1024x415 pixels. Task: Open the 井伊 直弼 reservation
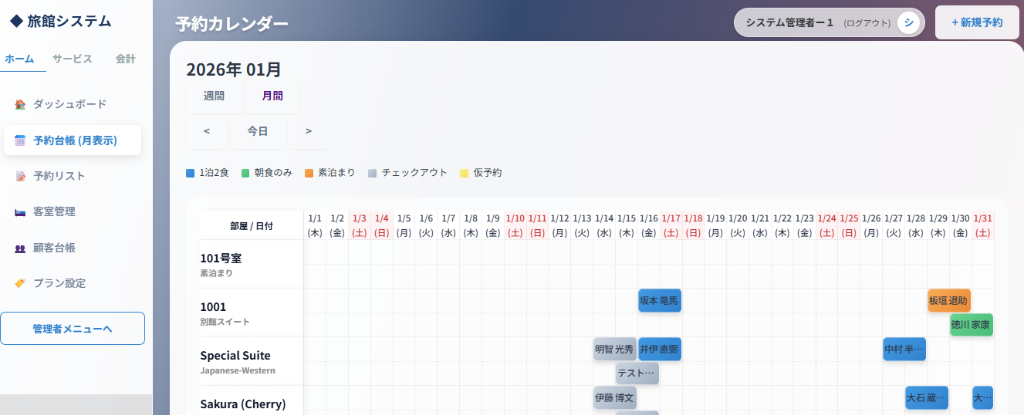point(660,349)
